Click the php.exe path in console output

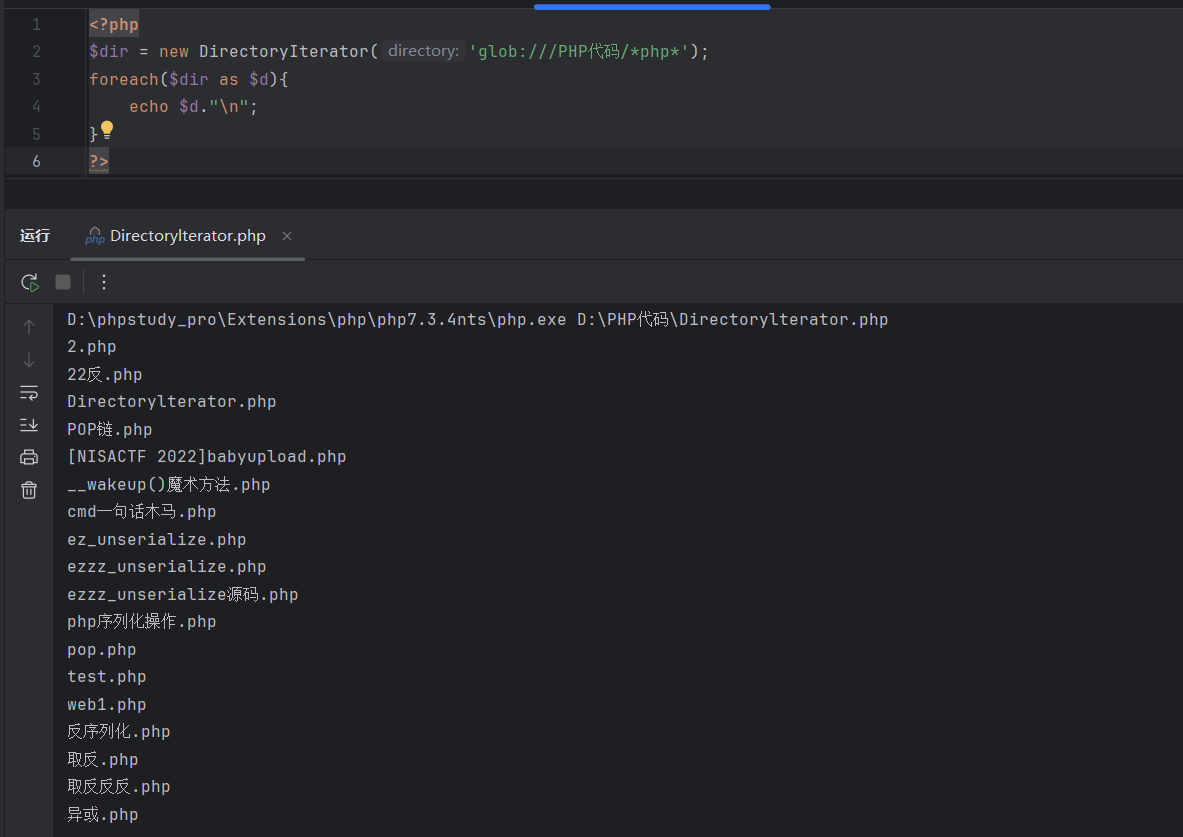[320, 320]
